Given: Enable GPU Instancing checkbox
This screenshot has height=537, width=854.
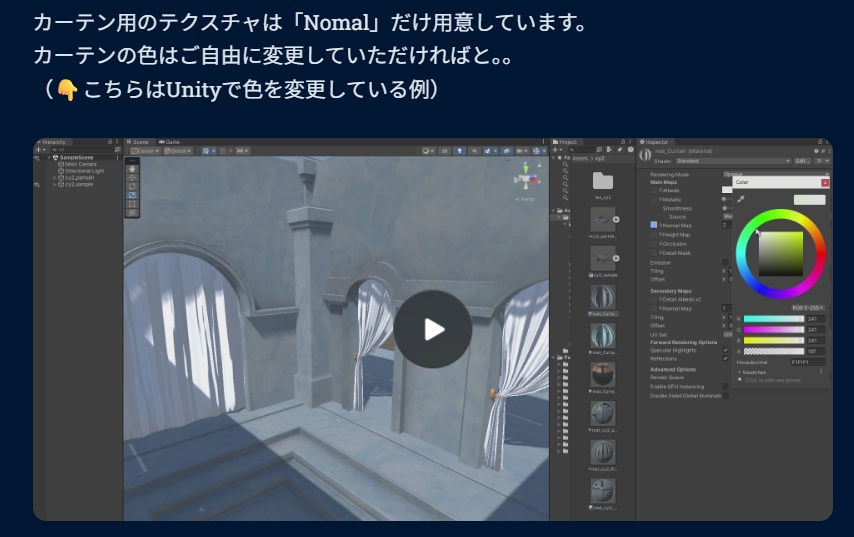Looking at the screenshot, I should [725, 386].
